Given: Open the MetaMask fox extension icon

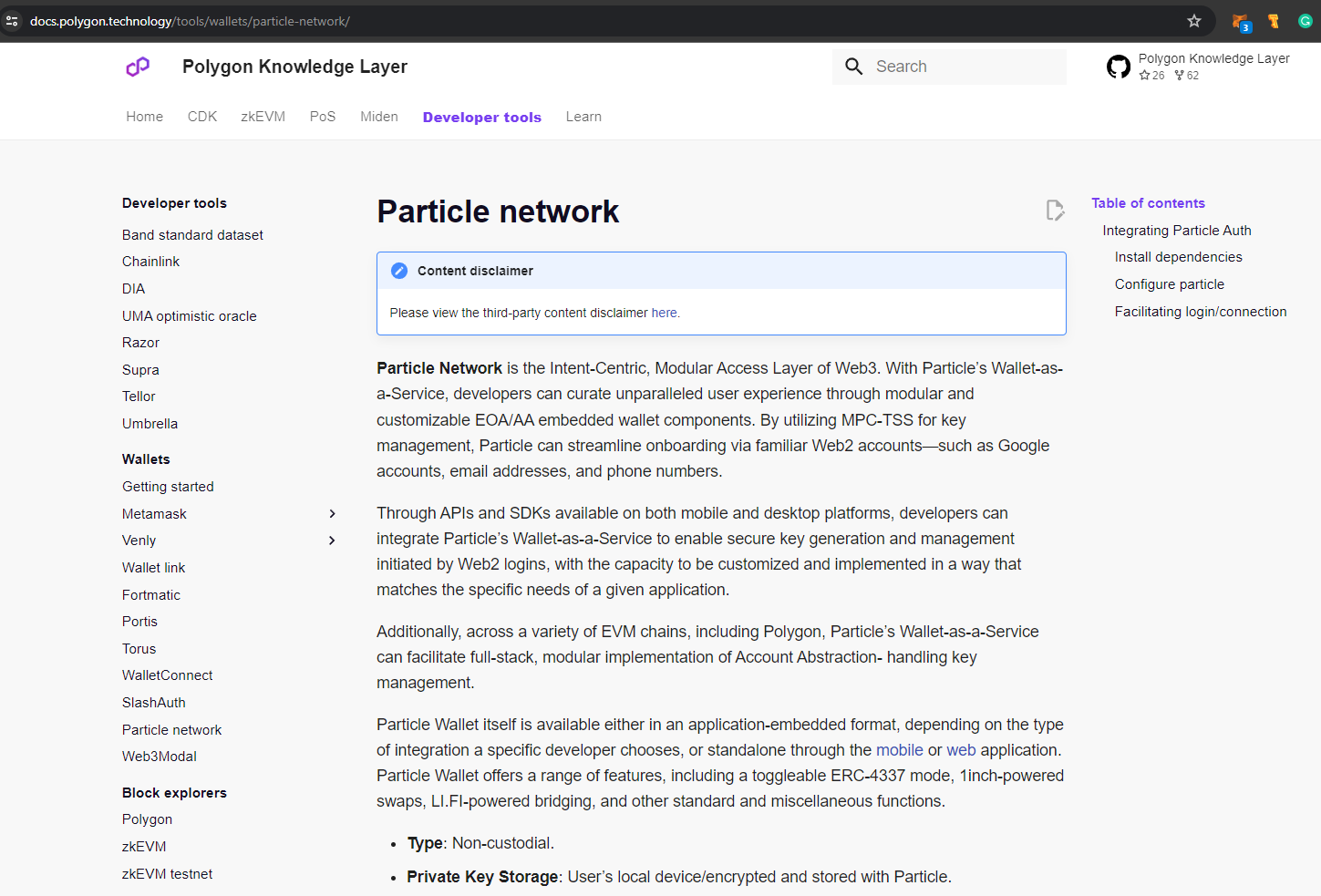Looking at the screenshot, I should [x=1241, y=22].
